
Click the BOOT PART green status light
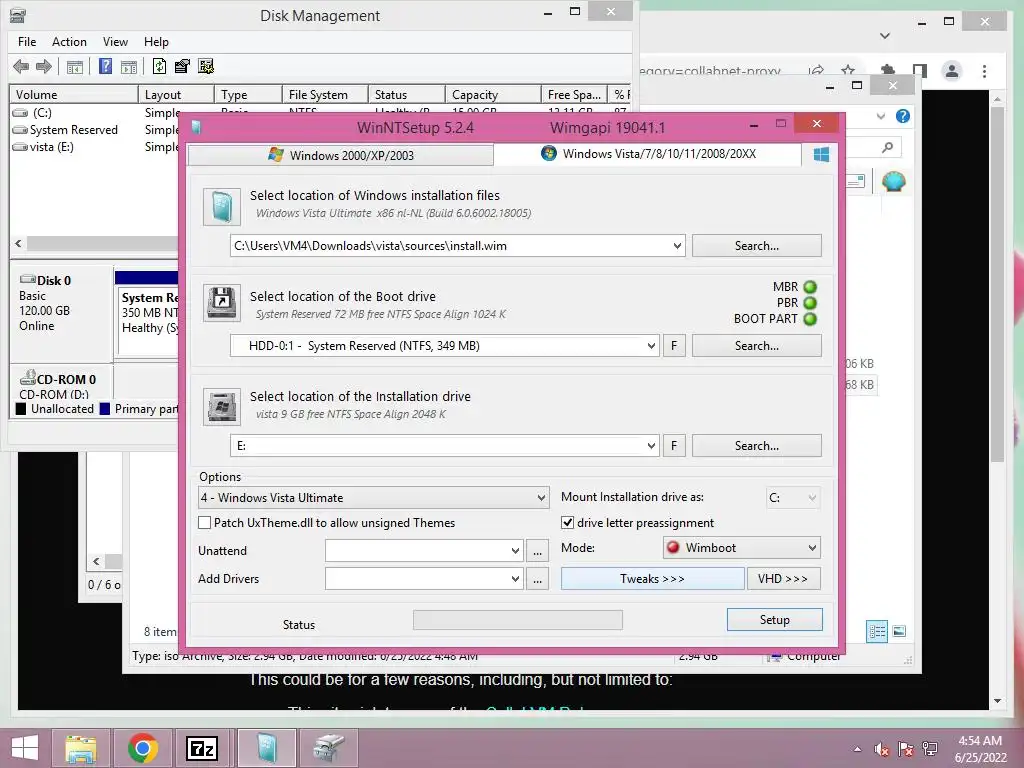click(x=810, y=319)
